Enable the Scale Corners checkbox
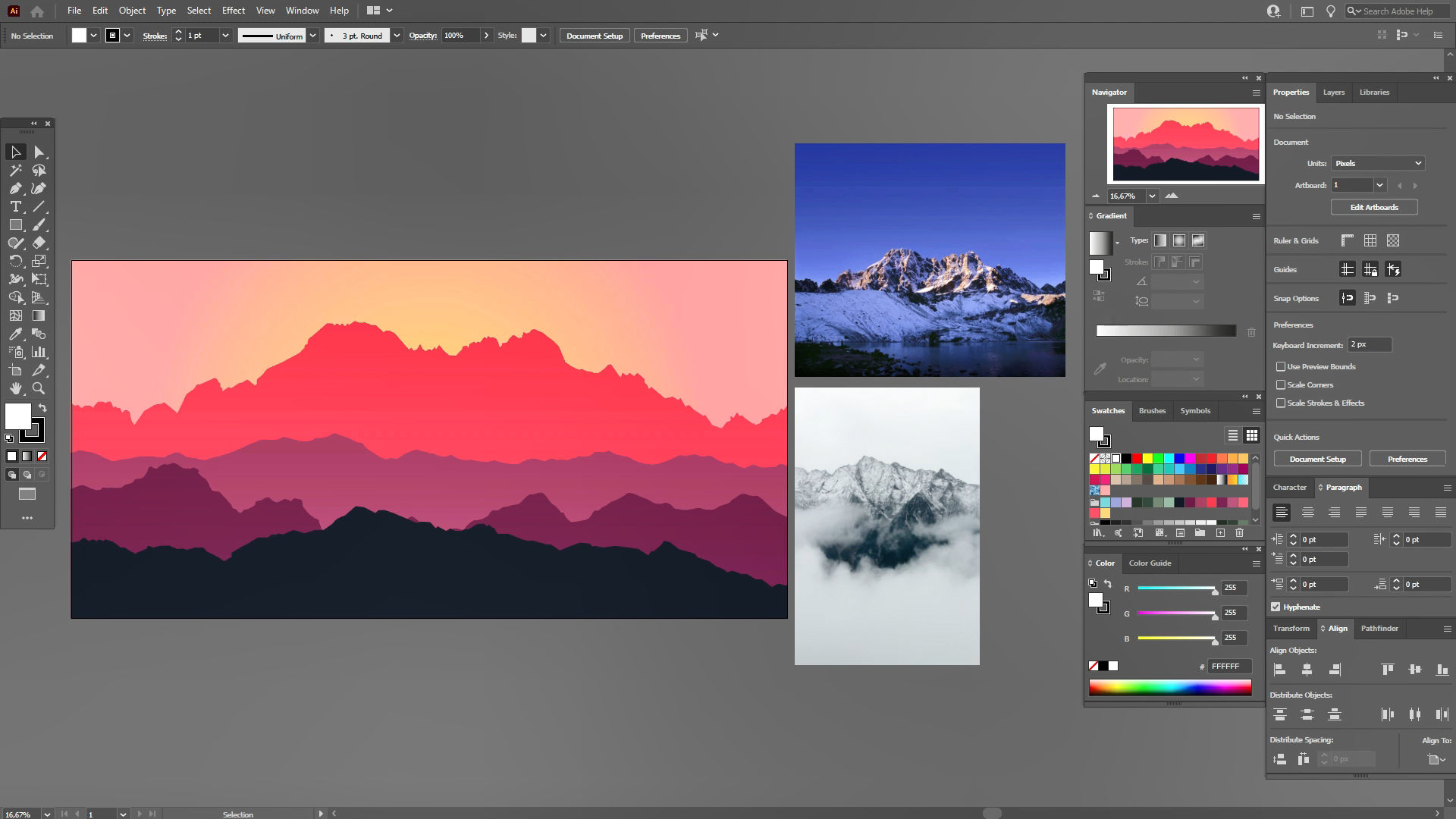 [x=1281, y=385]
